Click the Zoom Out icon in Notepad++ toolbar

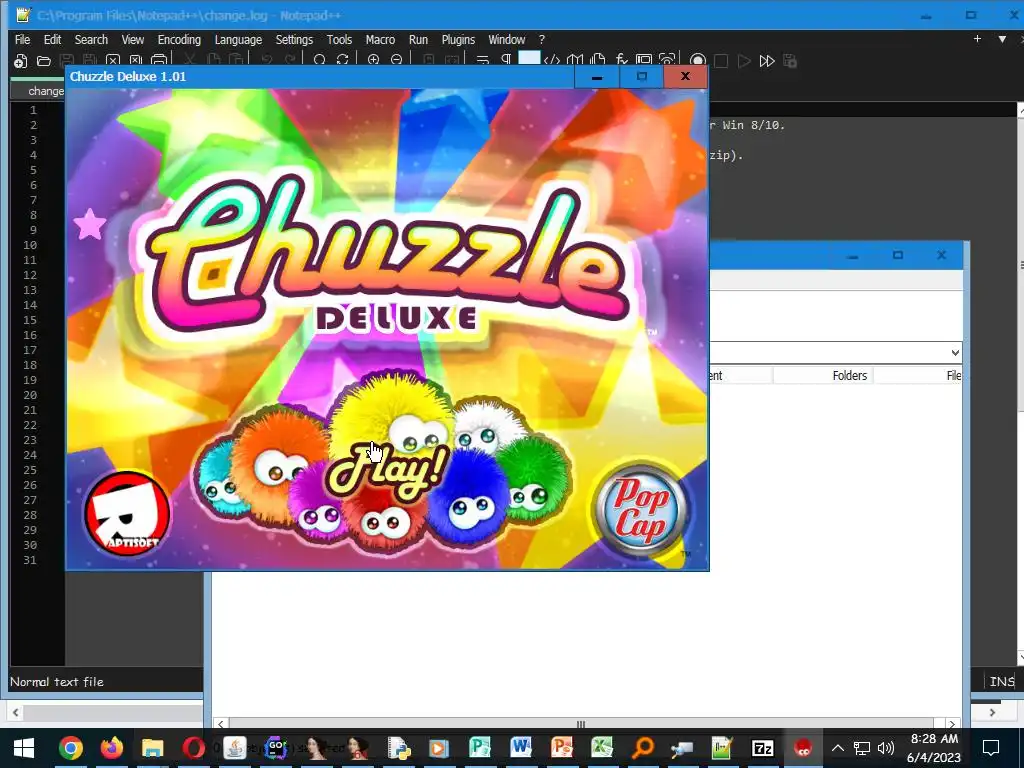coord(396,61)
